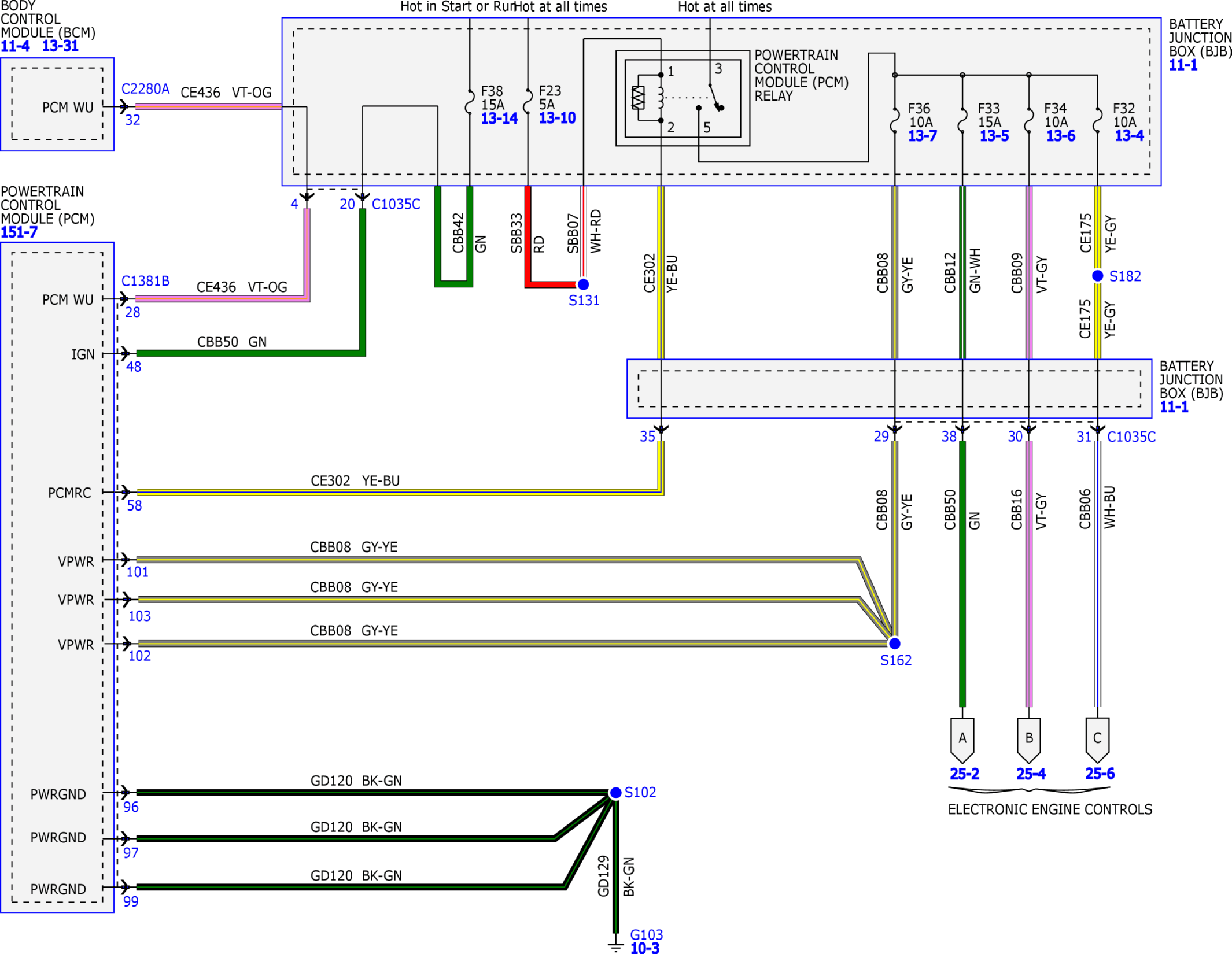
Task: Click the blue splice dot S162
Action: point(894,644)
